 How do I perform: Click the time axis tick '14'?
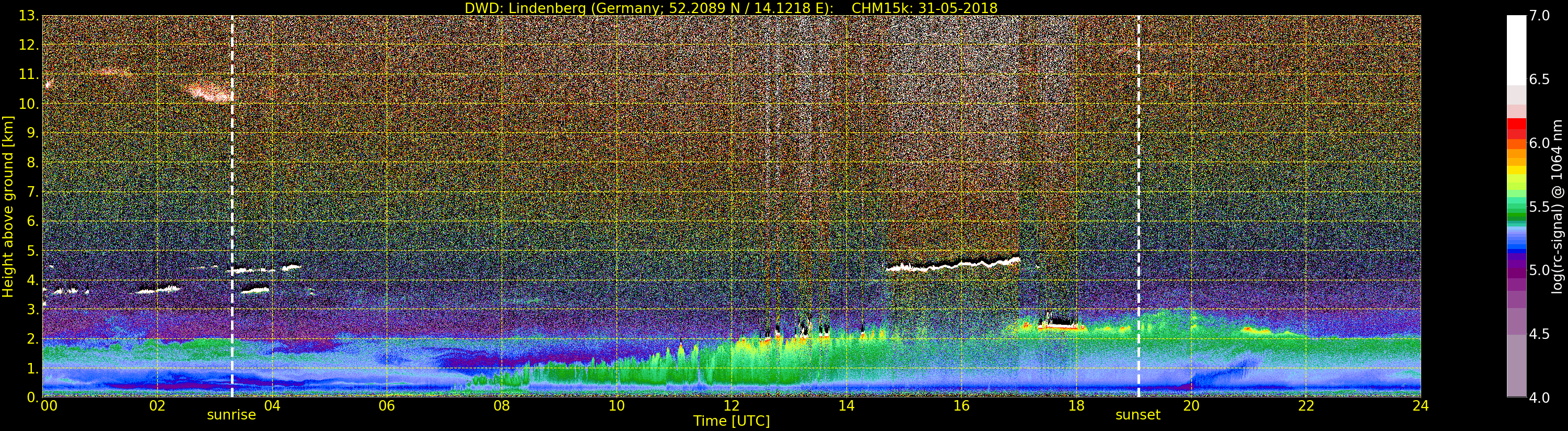click(846, 406)
